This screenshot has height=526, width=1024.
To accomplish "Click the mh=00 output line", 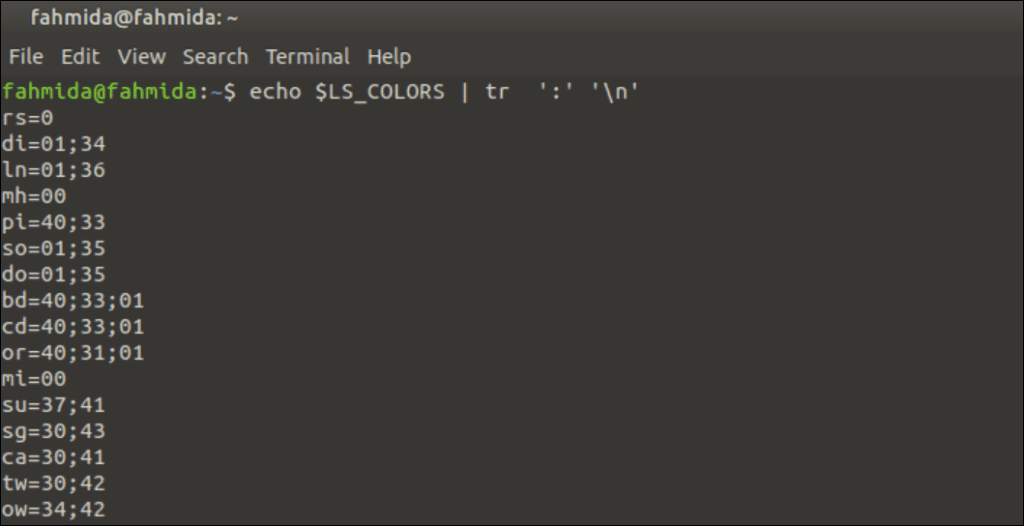I will [34, 196].
